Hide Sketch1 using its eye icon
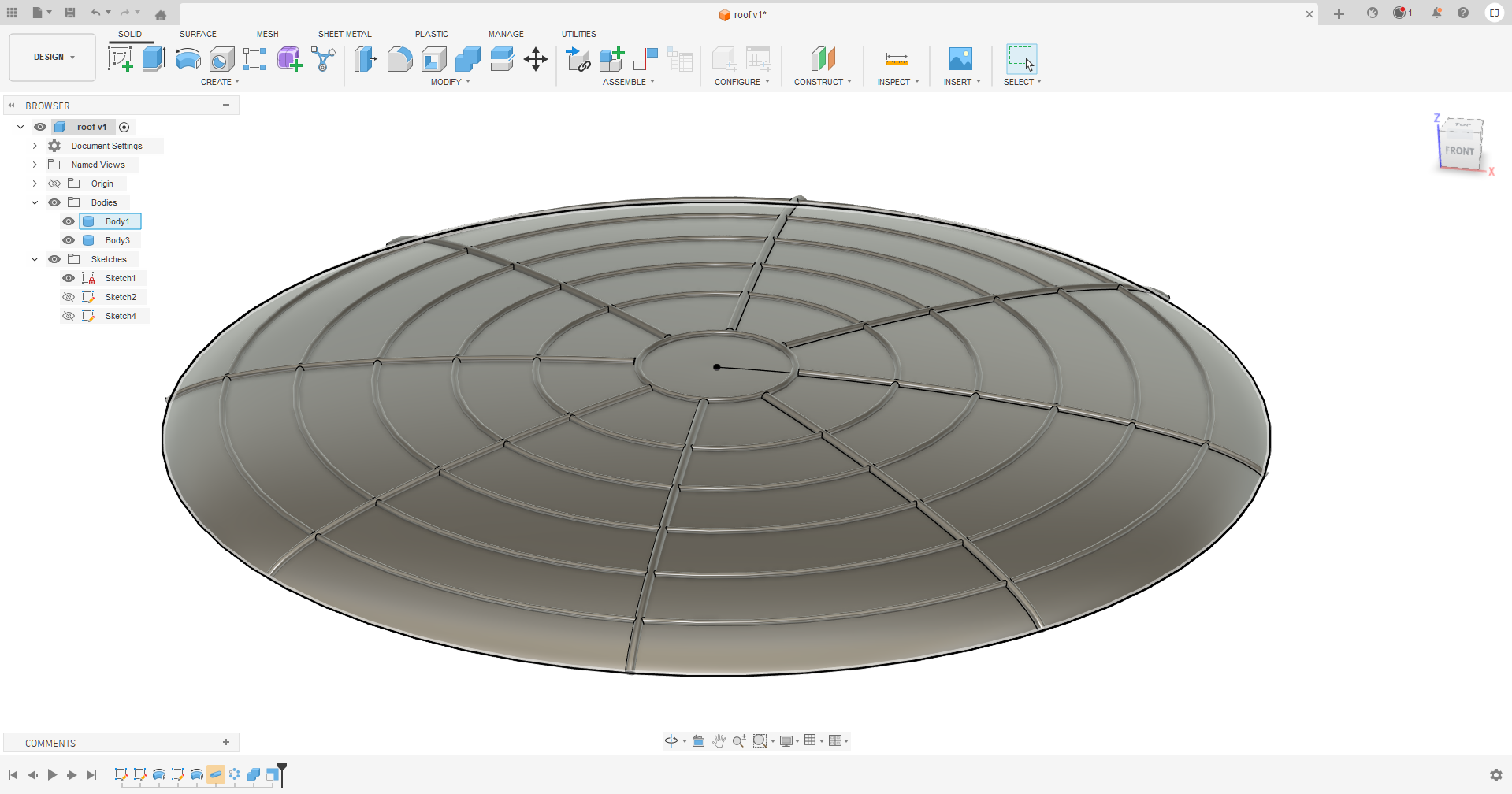 [69, 278]
